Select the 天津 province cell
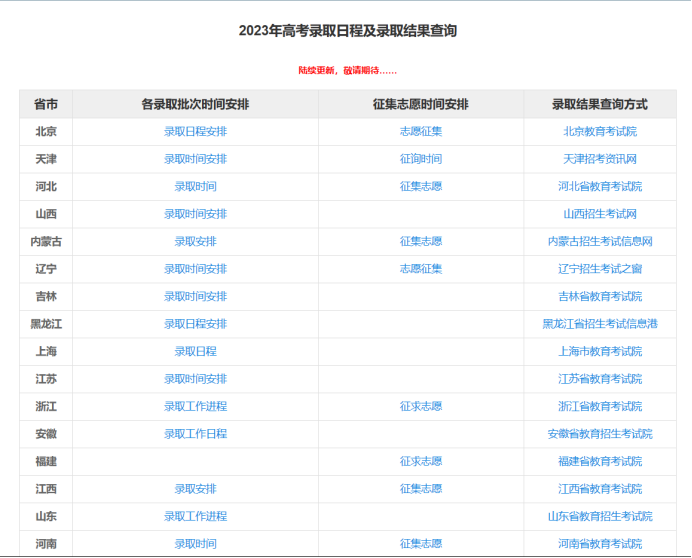 tap(46, 159)
